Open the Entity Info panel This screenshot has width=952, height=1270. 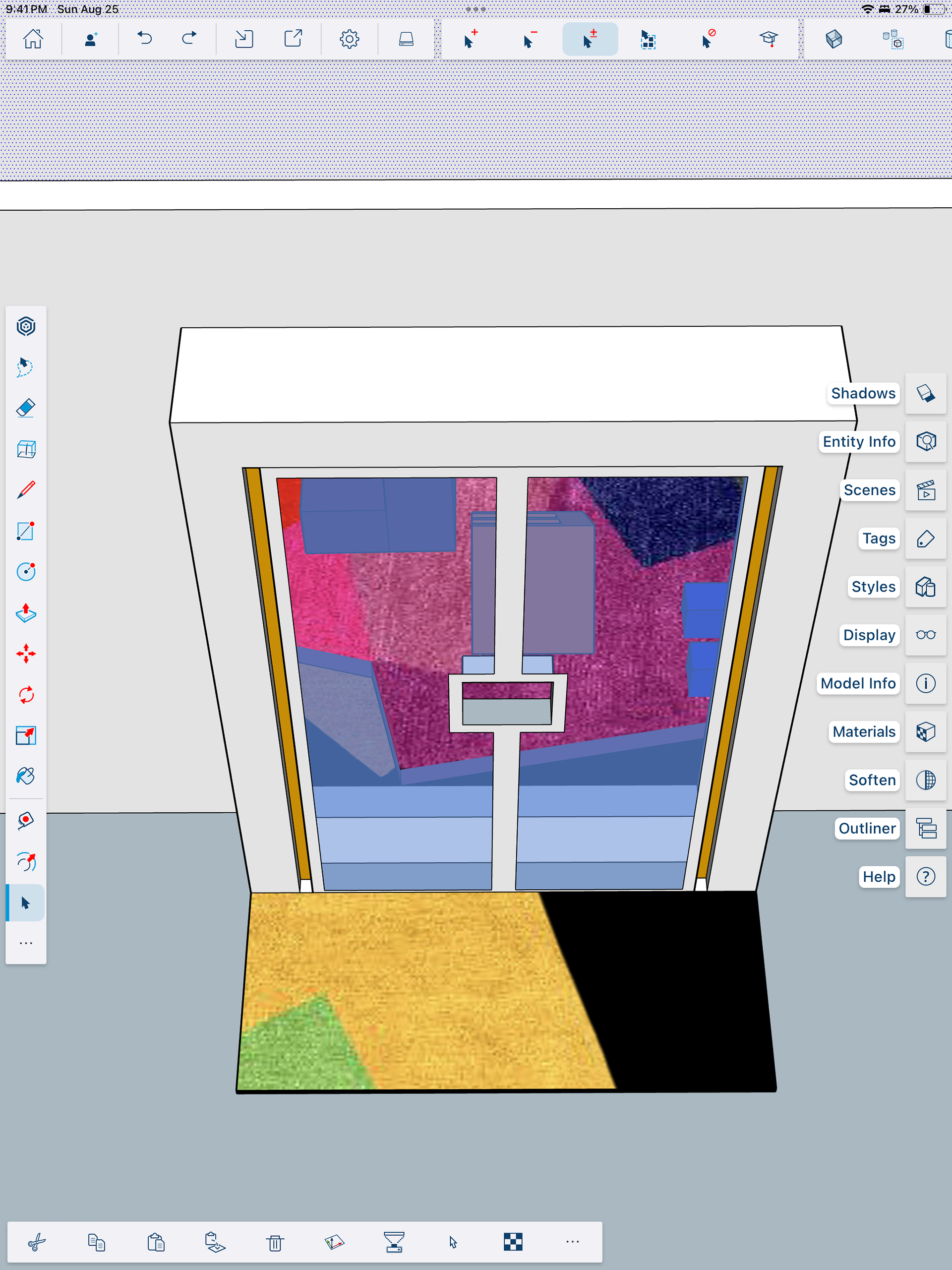[x=926, y=441]
